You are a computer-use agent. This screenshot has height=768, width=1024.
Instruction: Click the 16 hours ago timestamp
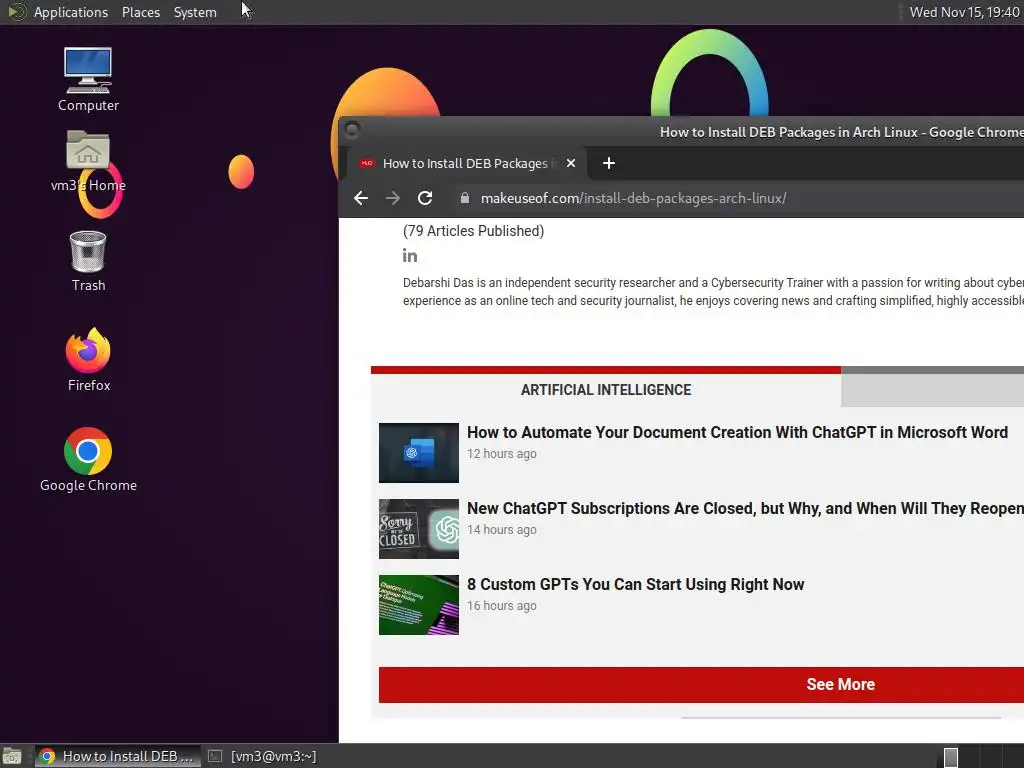click(502, 606)
